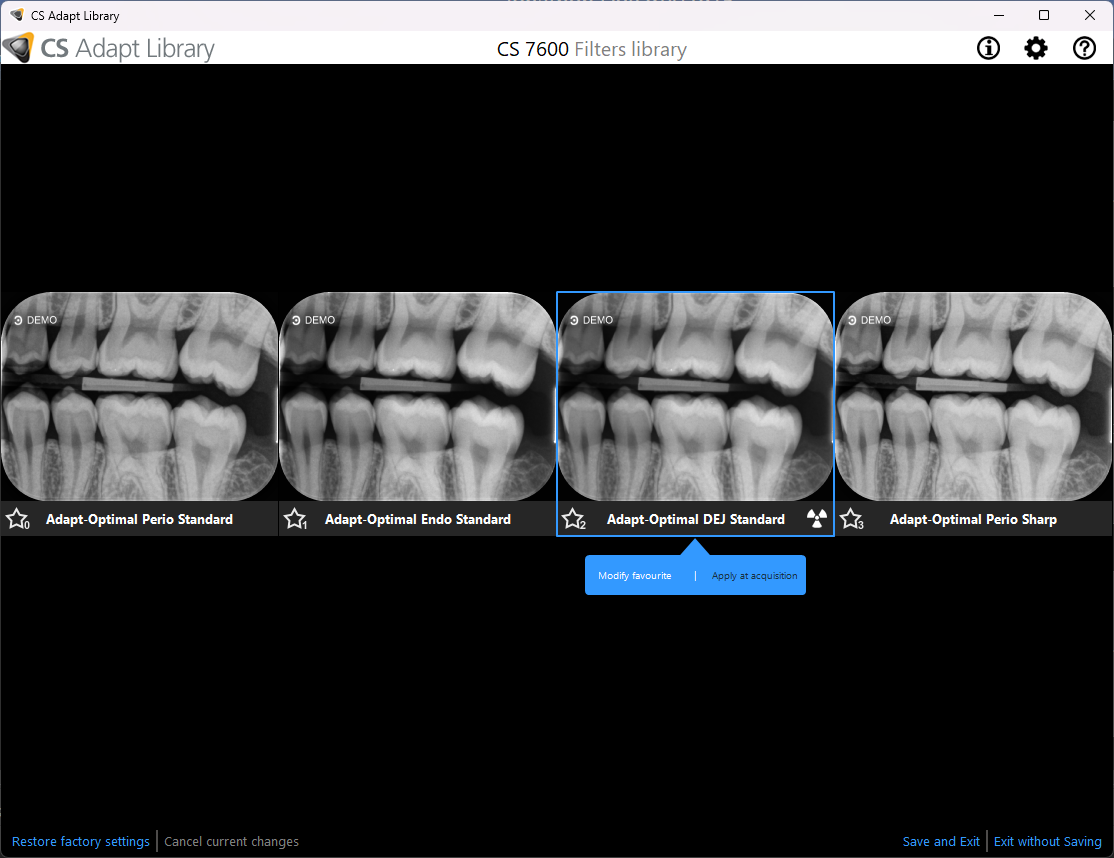Click the Adapt-Optimal DEJ Standard X-ray image
Screen dimensions: 1114x858
point(695,397)
